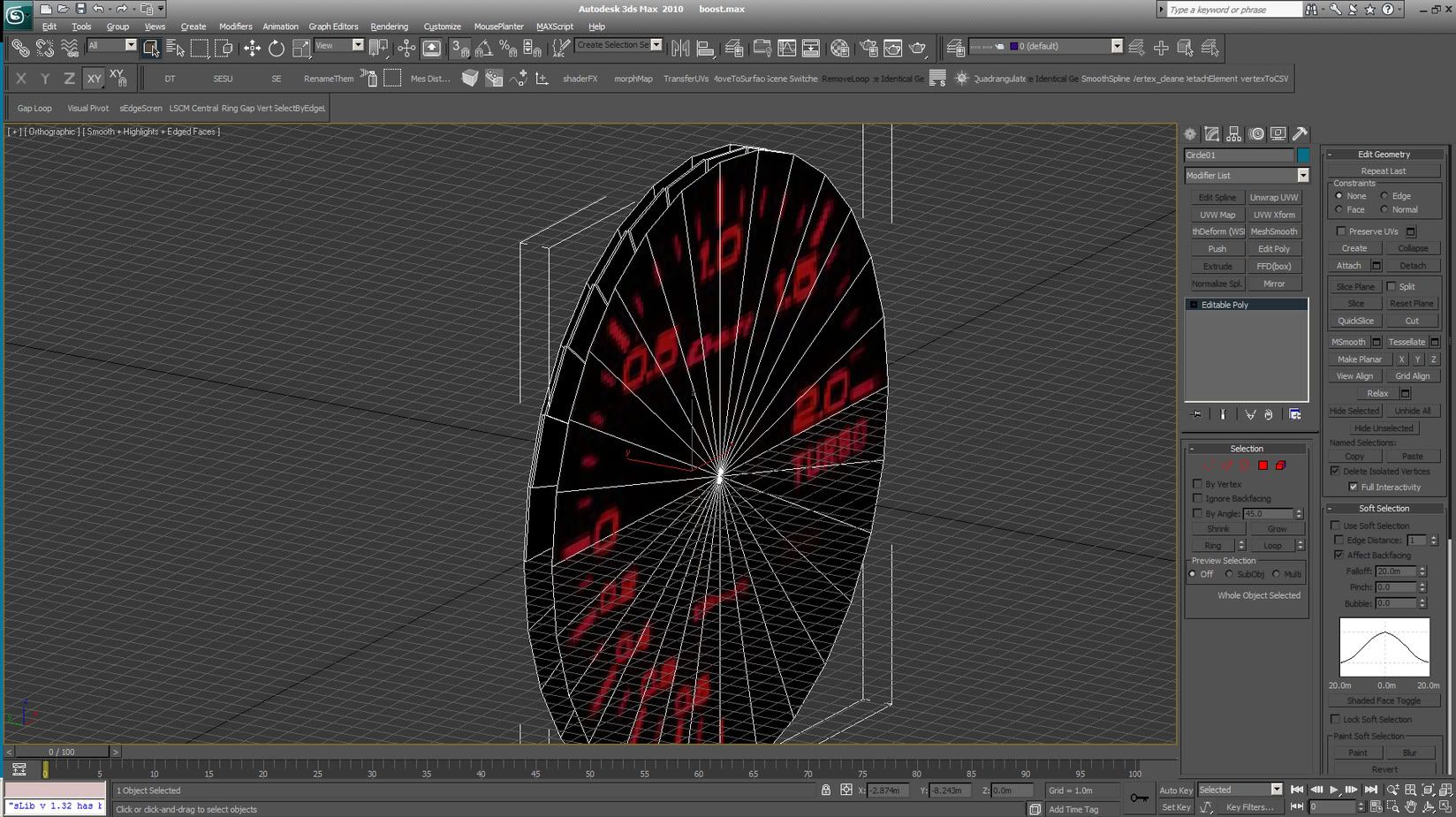
Task: Enable the Use Soft Selection checkbox
Action: tap(1336, 526)
